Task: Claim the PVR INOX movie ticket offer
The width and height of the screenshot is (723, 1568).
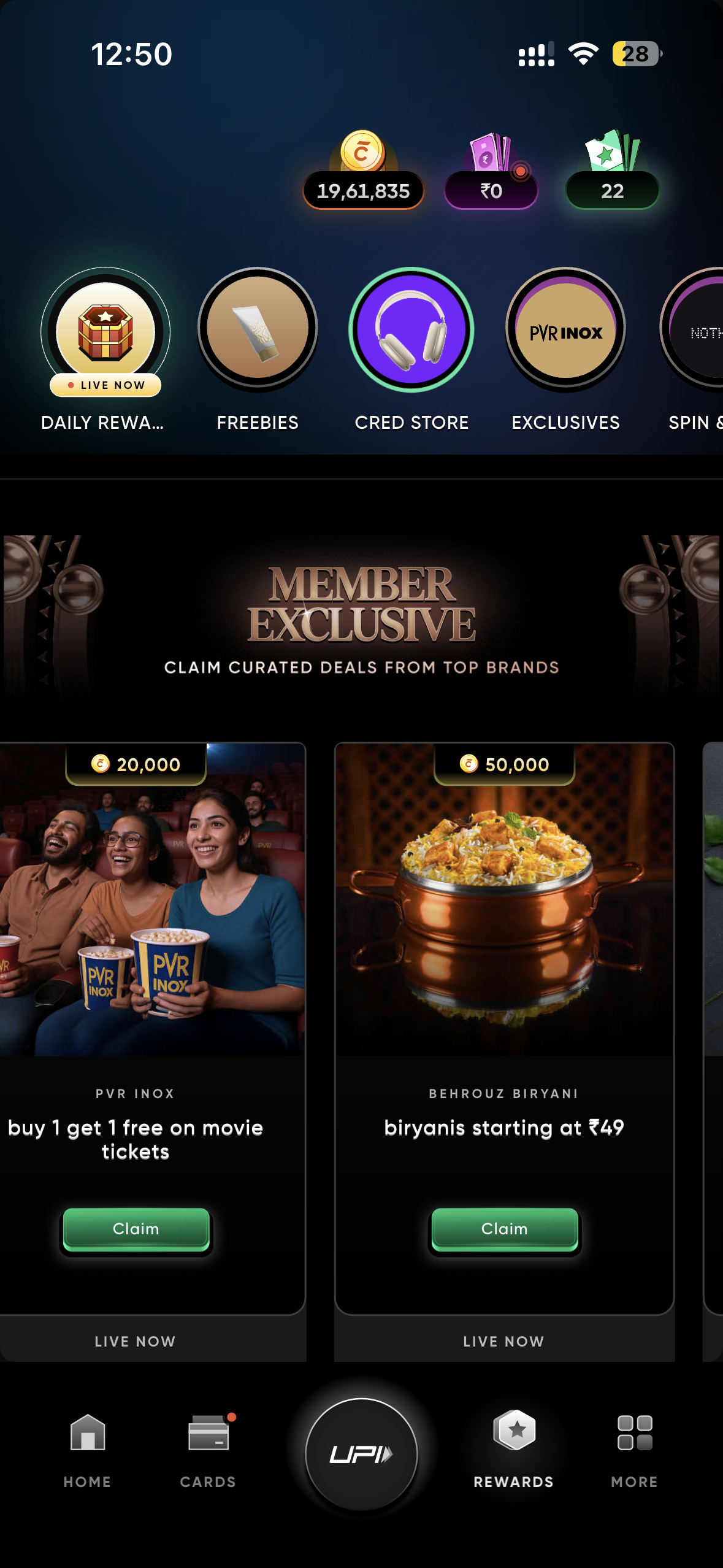Action: click(136, 1229)
